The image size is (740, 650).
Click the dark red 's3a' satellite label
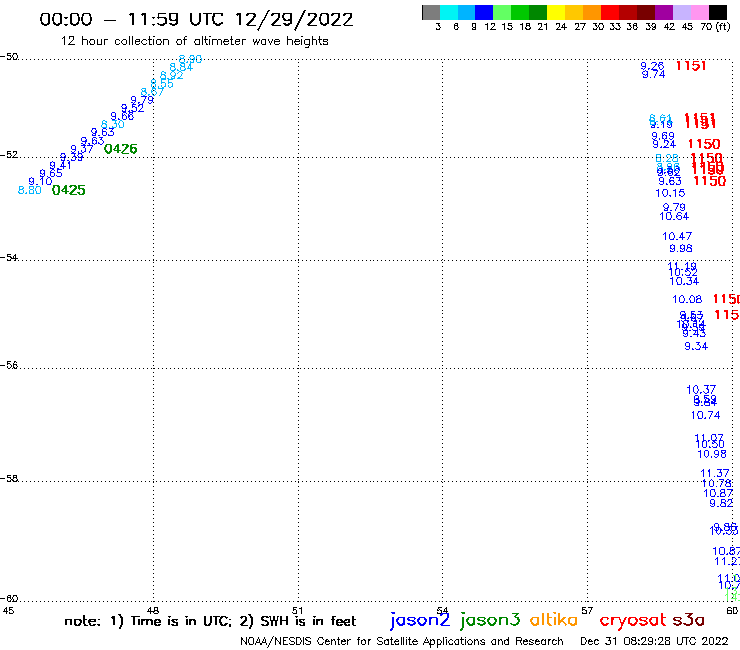[x=688, y=620]
